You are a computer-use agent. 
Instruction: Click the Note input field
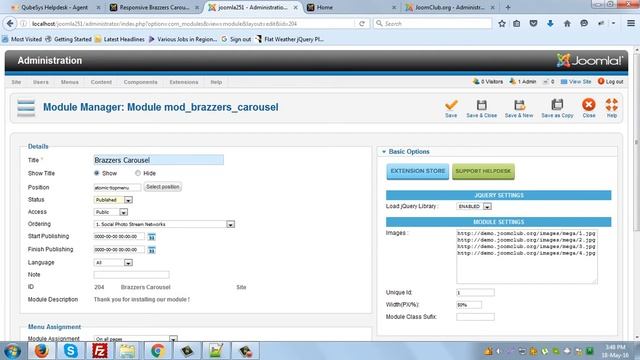click(x=131, y=275)
